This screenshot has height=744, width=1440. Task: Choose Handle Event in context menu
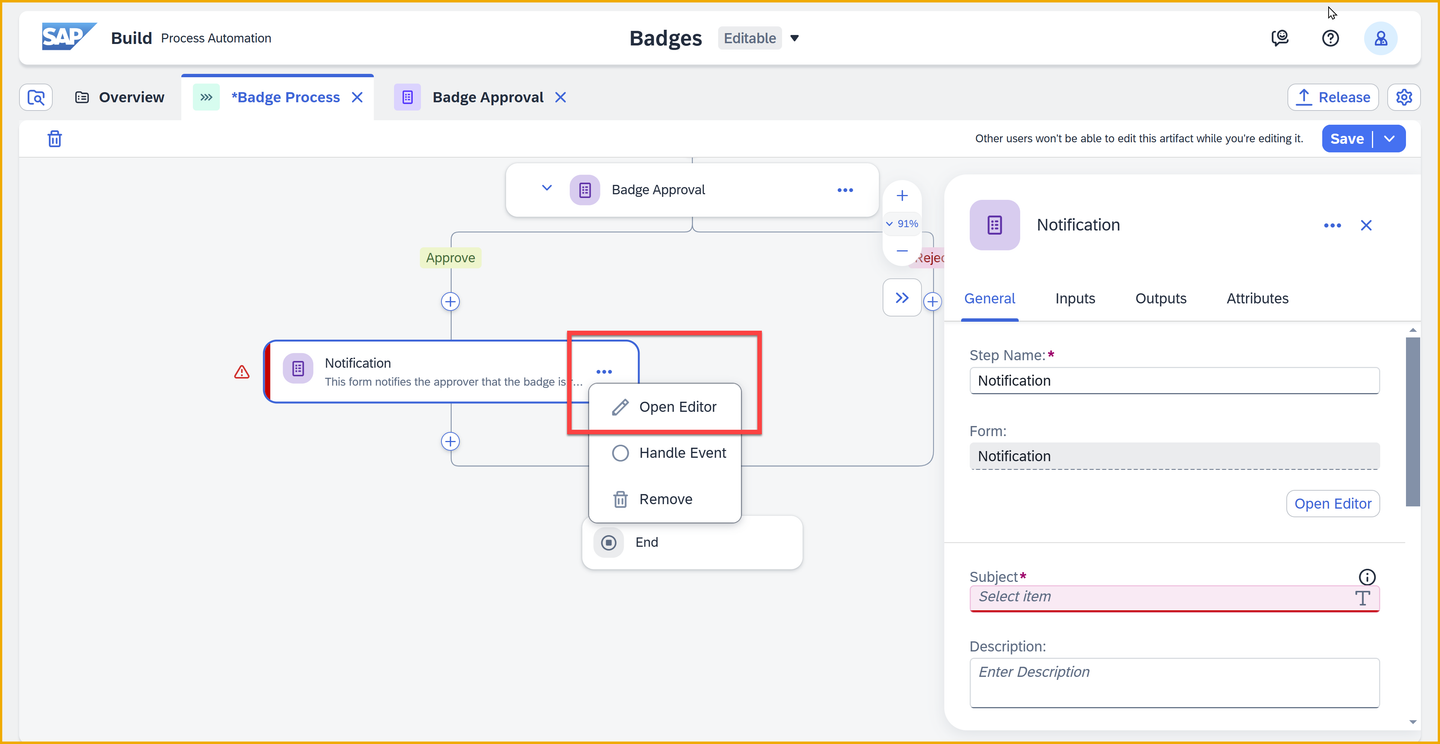(665, 453)
